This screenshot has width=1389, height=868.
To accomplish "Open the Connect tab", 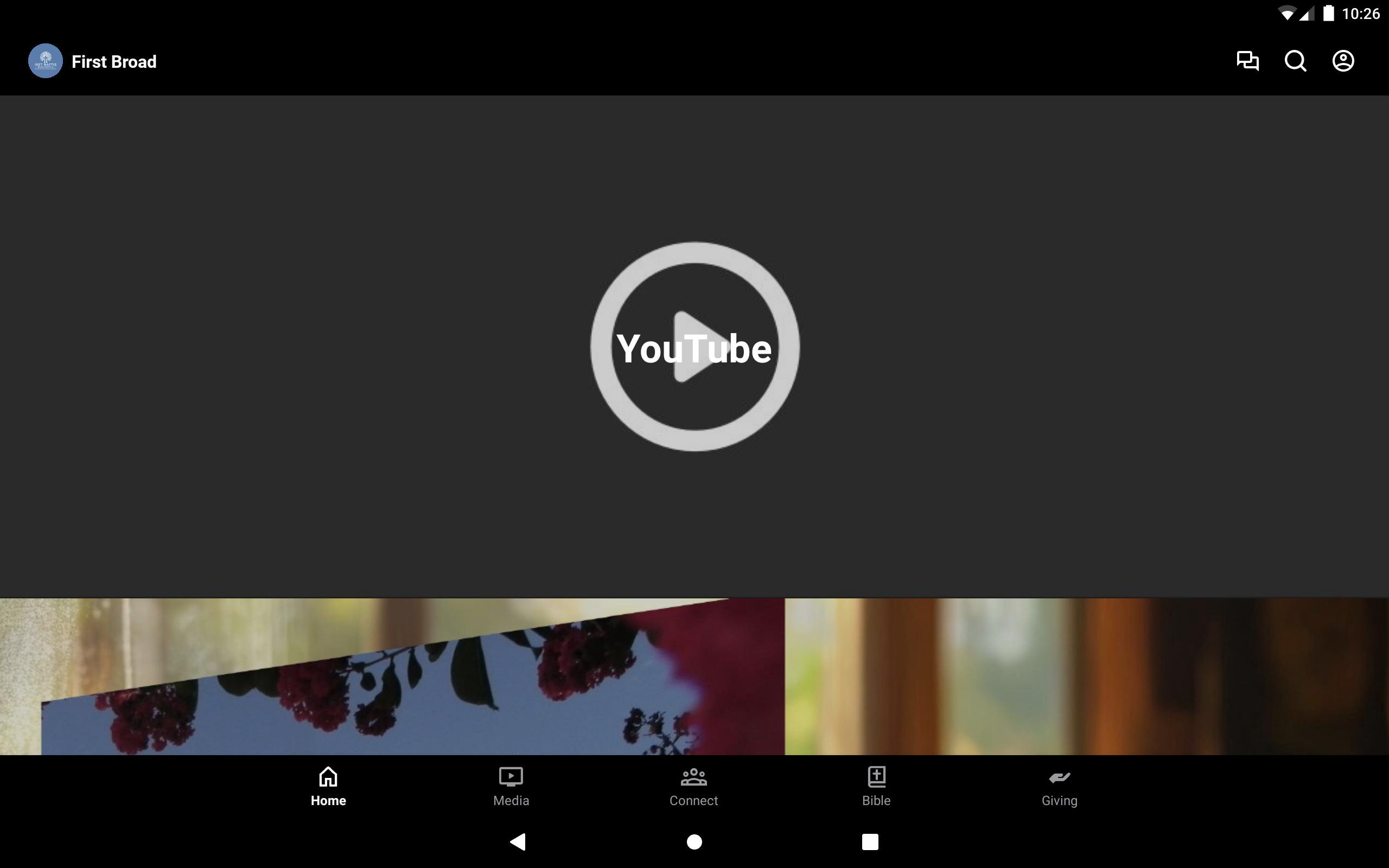I will pyautogui.click(x=693, y=787).
